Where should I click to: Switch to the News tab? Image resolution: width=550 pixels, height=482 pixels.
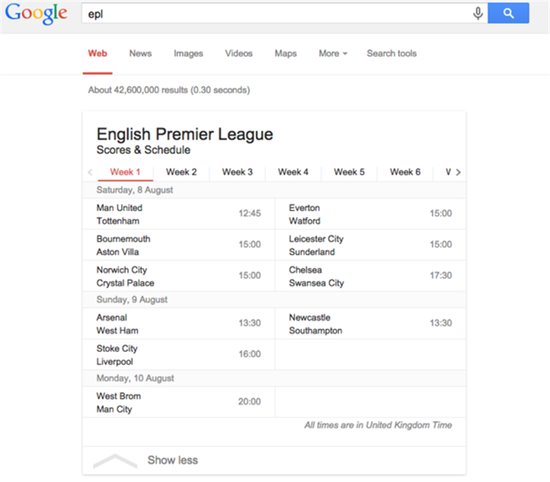click(140, 53)
